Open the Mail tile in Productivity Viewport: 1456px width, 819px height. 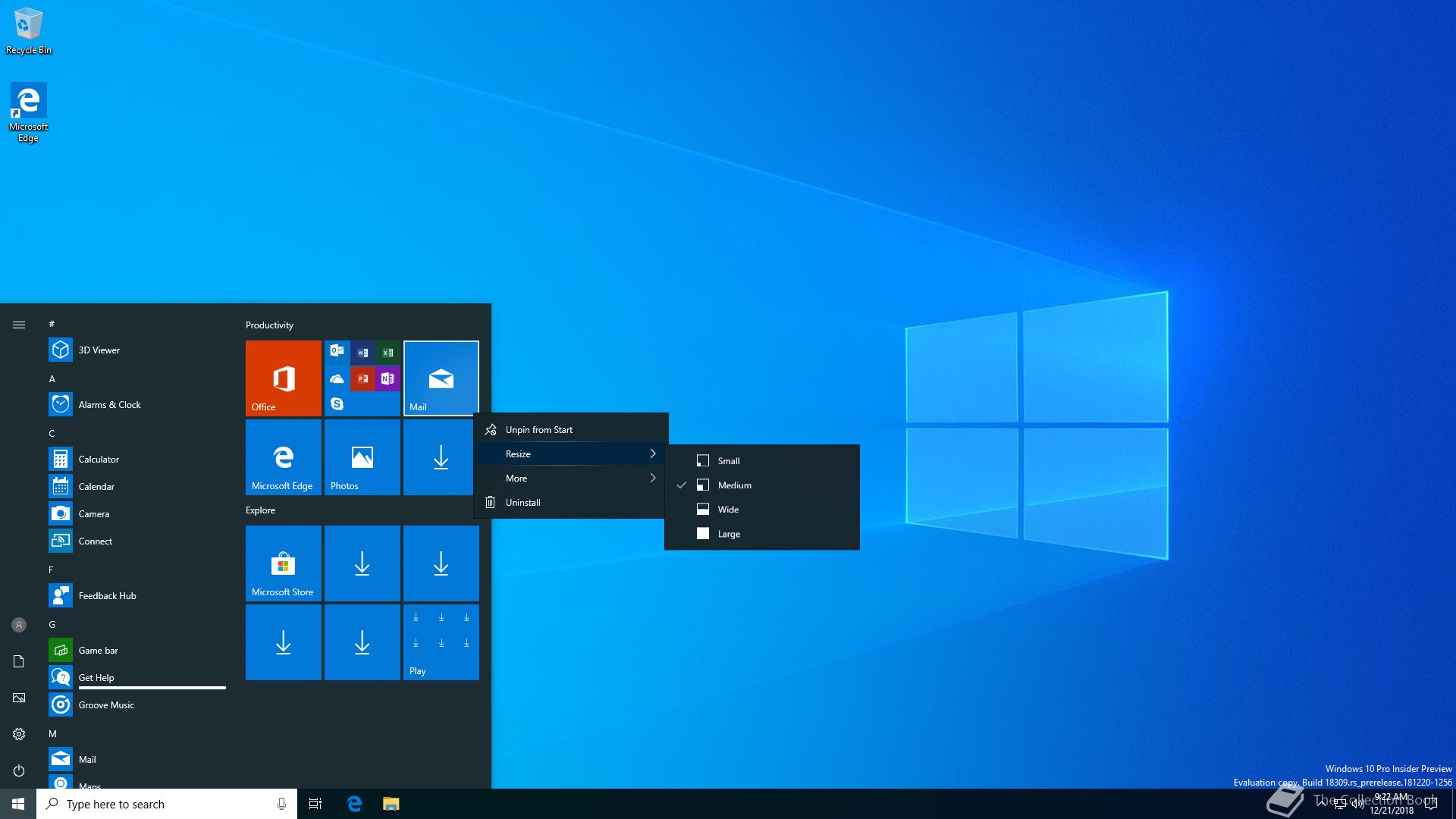click(441, 378)
